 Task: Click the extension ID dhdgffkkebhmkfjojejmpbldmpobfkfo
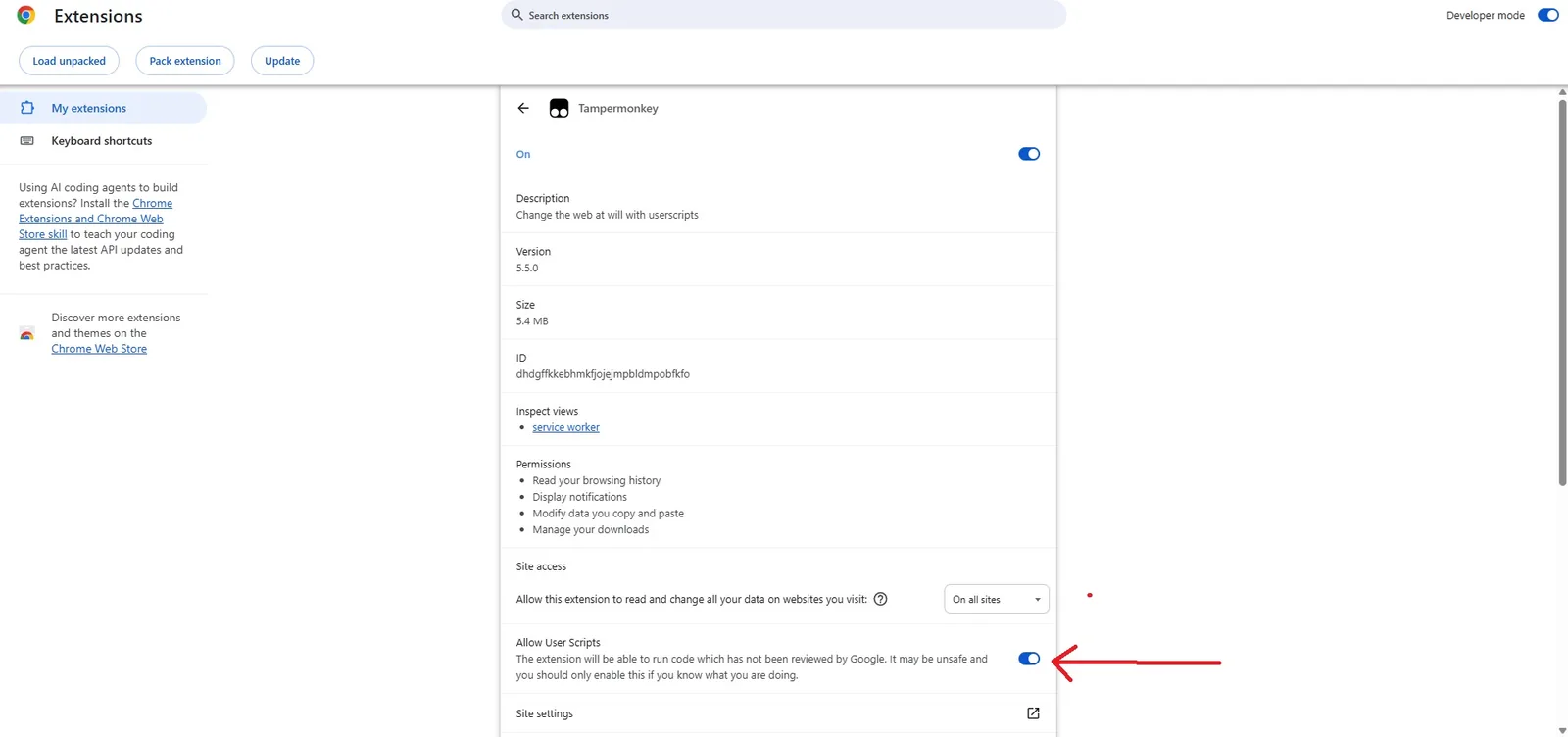pos(603,374)
